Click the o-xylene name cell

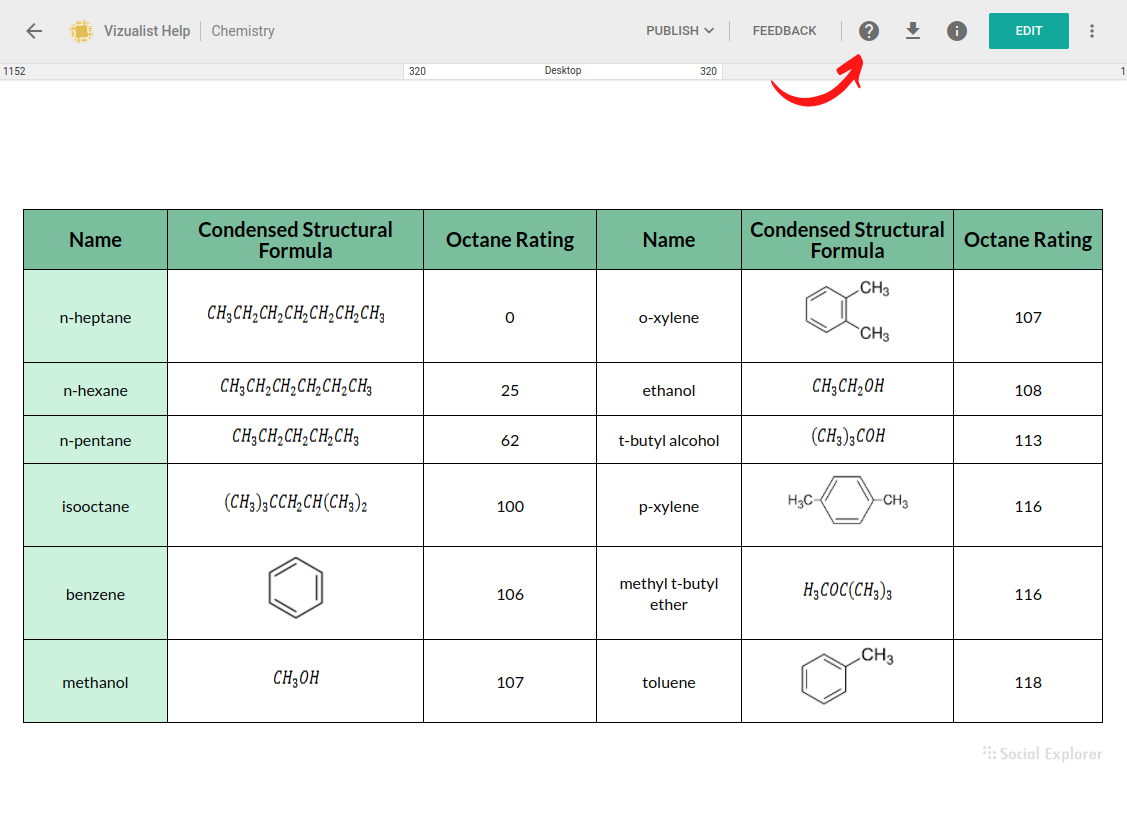click(x=668, y=316)
